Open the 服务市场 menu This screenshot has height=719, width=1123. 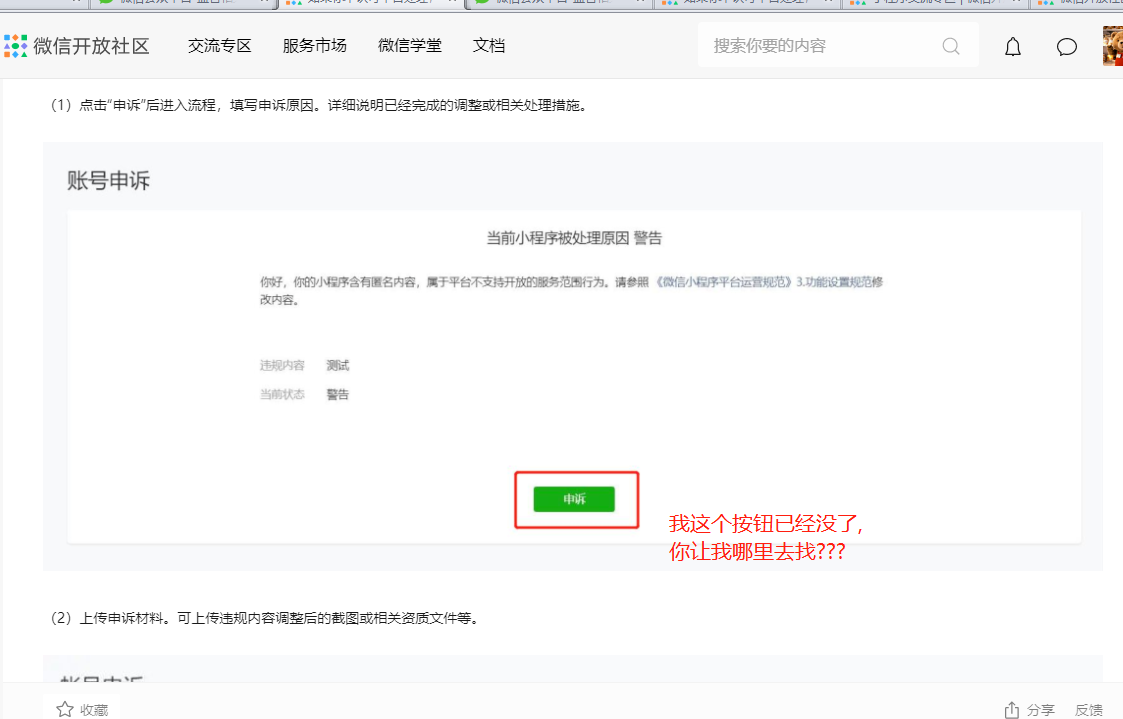pos(314,46)
